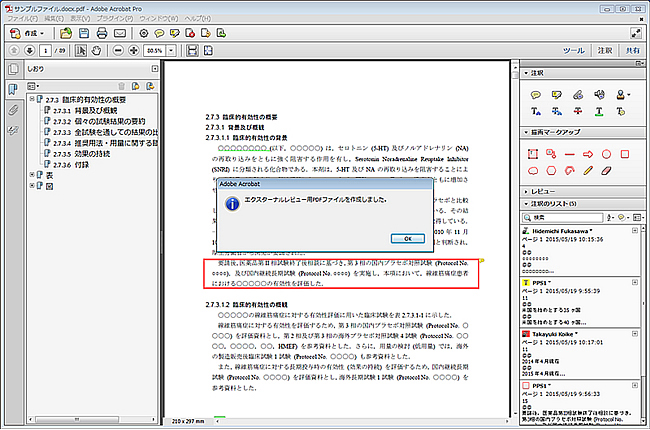Click the Email envelope icon

click(x=120, y=33)
